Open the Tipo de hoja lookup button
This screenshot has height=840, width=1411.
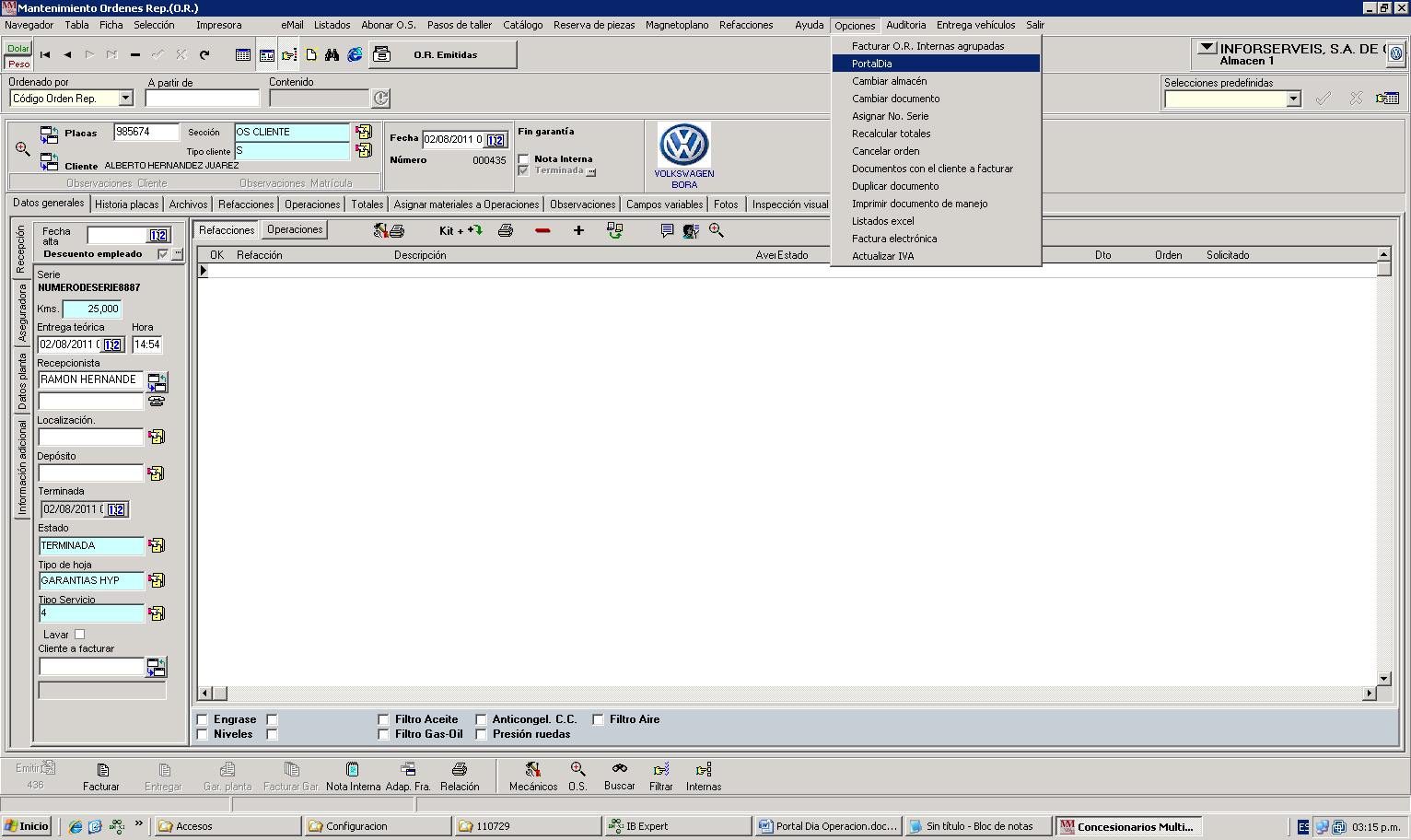[157, 580]
